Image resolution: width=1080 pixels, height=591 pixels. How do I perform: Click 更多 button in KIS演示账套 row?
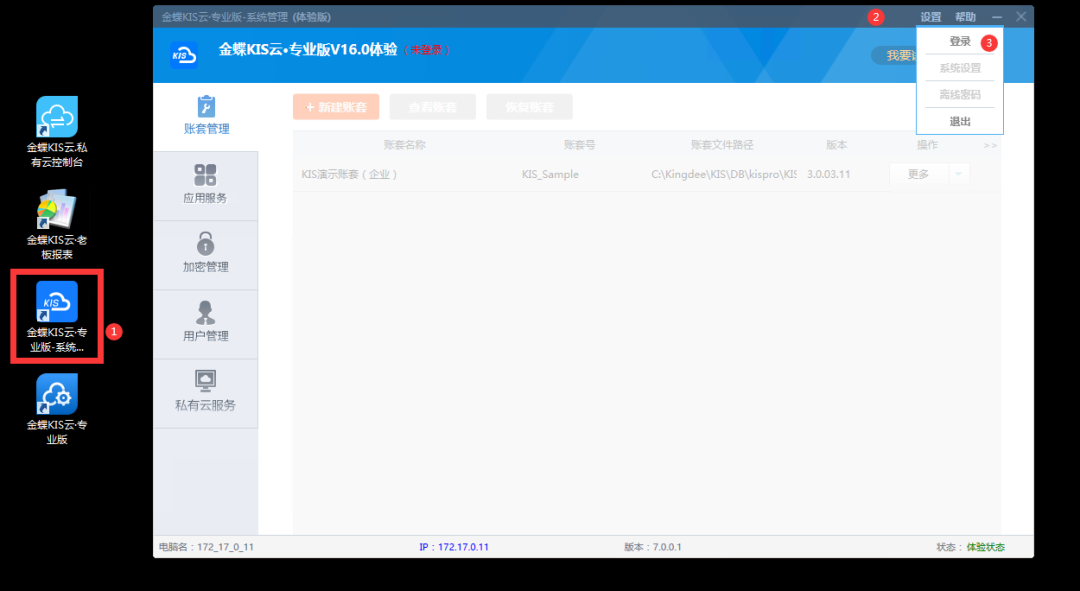919,174
